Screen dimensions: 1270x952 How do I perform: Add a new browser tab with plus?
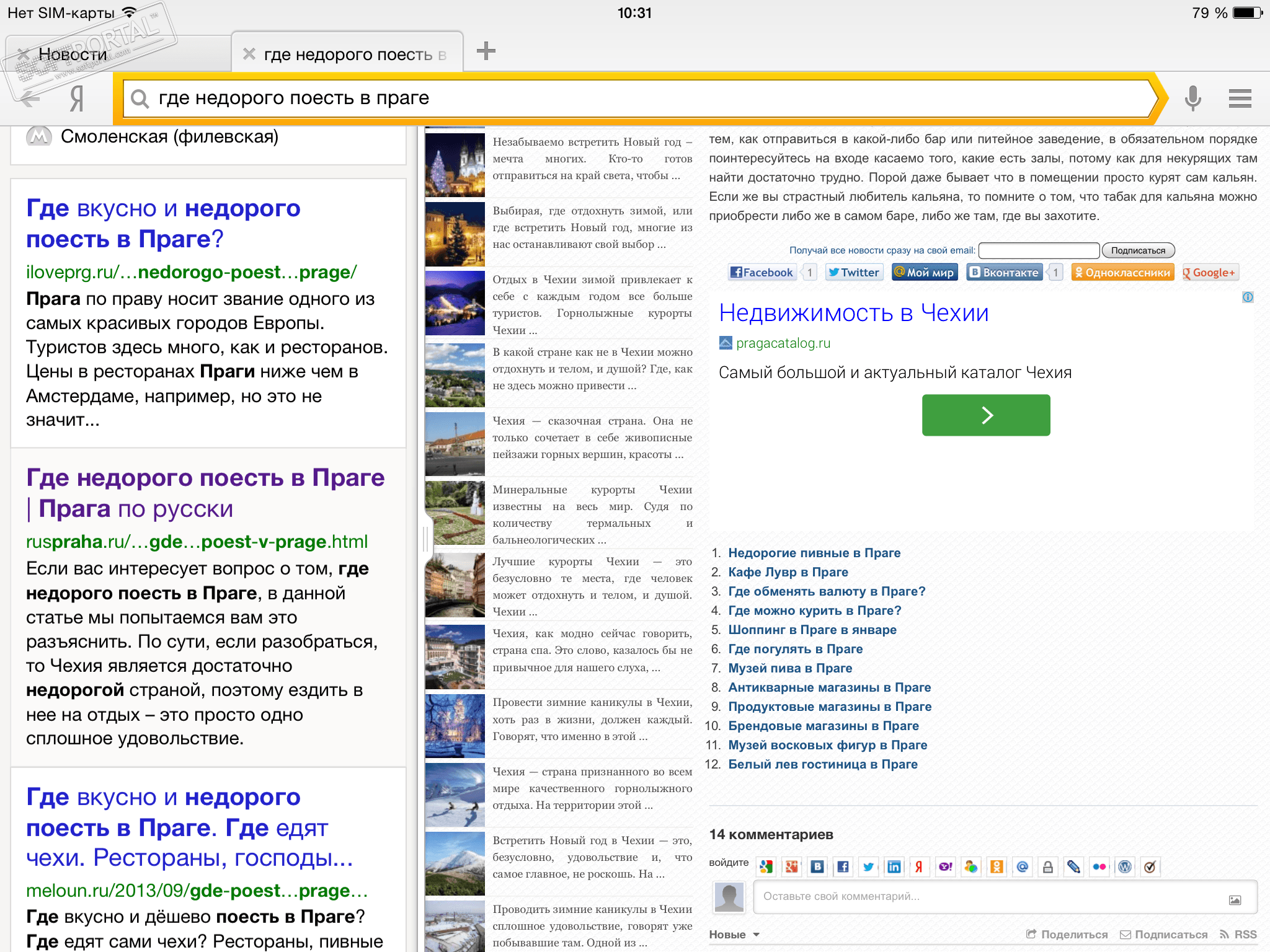(x=486, y=51)
